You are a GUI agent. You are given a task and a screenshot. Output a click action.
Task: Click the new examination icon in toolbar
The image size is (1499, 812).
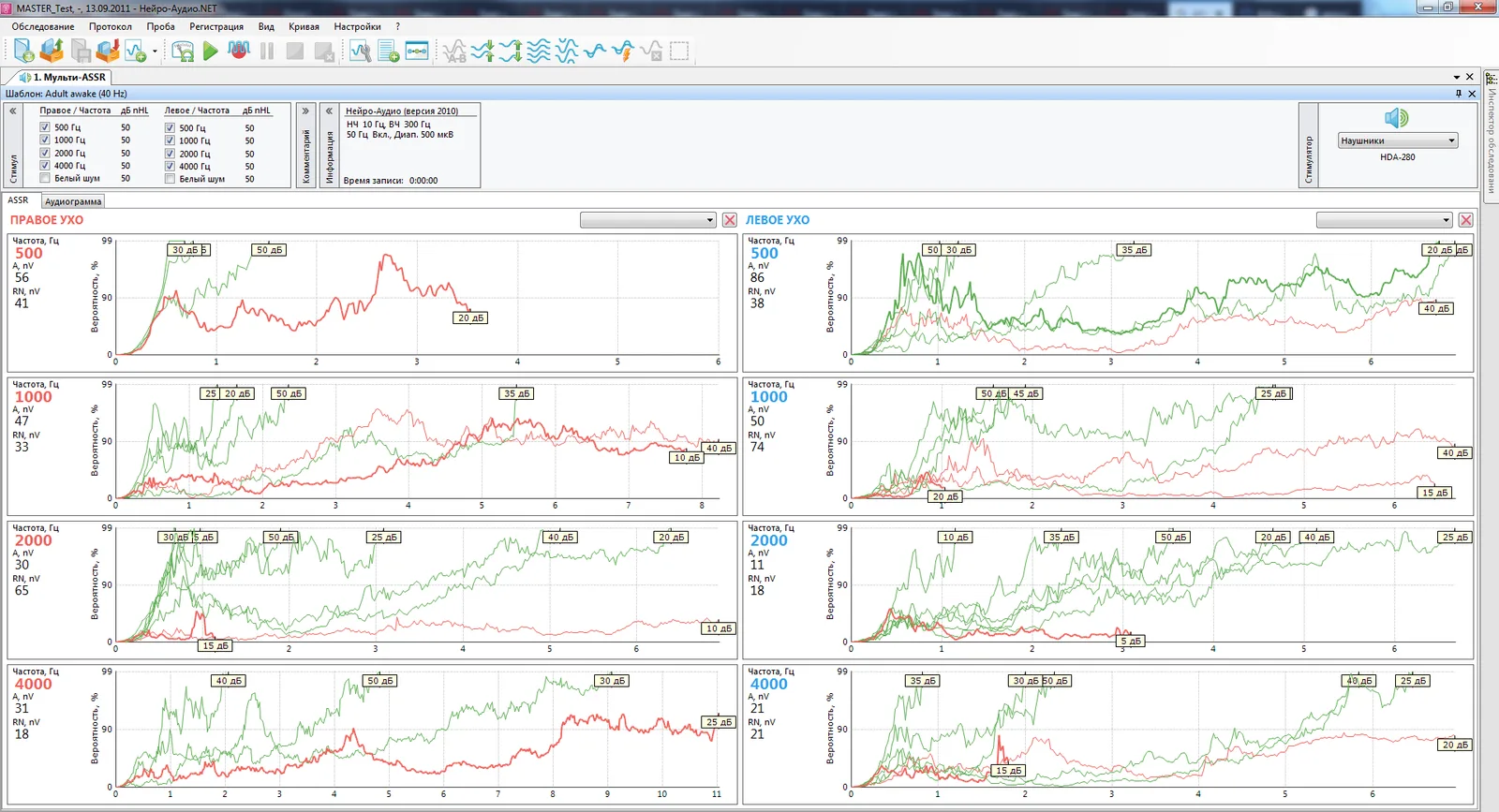23,51
